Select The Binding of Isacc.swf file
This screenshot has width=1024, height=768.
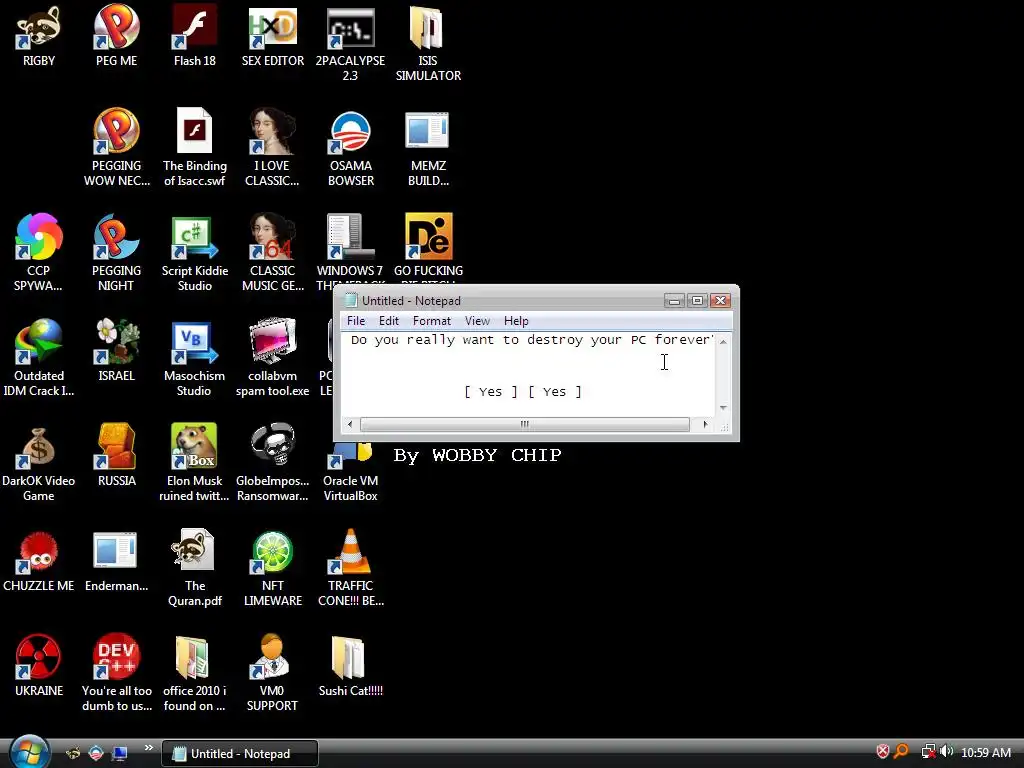pyautogui.click(x=195, y=148)
